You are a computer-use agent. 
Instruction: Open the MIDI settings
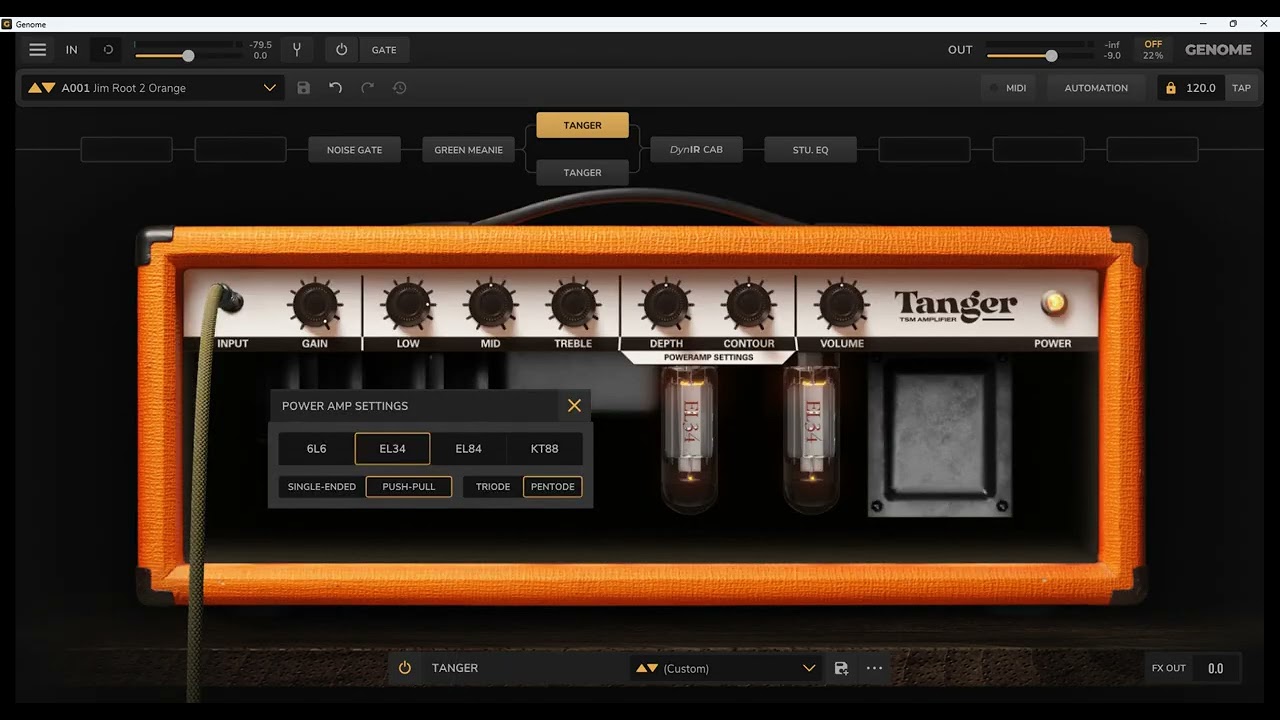point(1008,88)
